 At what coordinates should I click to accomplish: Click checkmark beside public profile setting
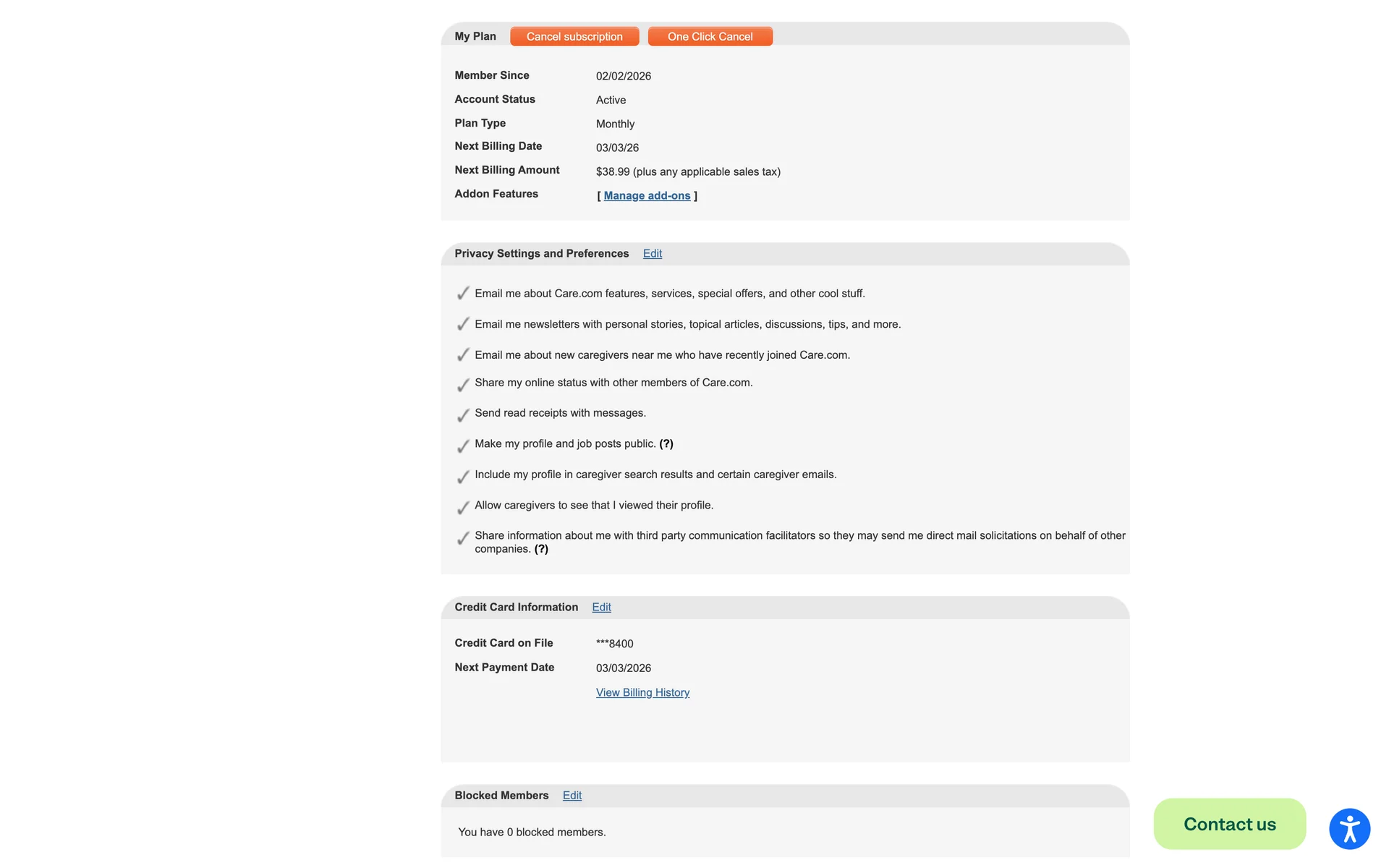point(463,446)
